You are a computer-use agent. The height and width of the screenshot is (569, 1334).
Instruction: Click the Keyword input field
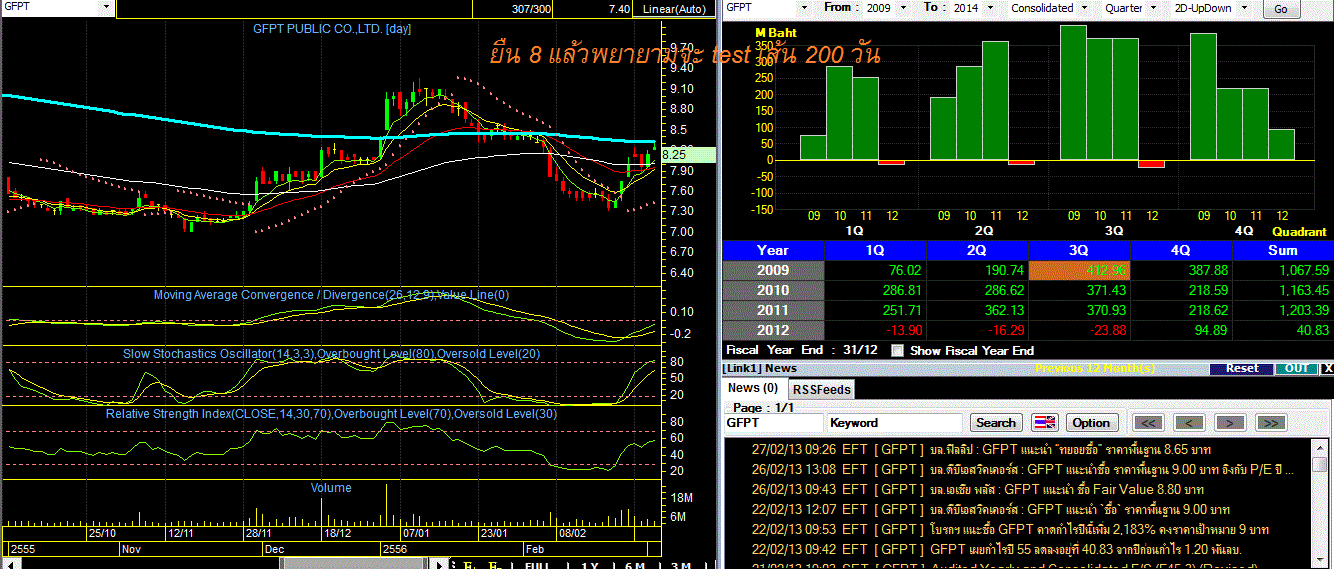click(x=895, y=423)
